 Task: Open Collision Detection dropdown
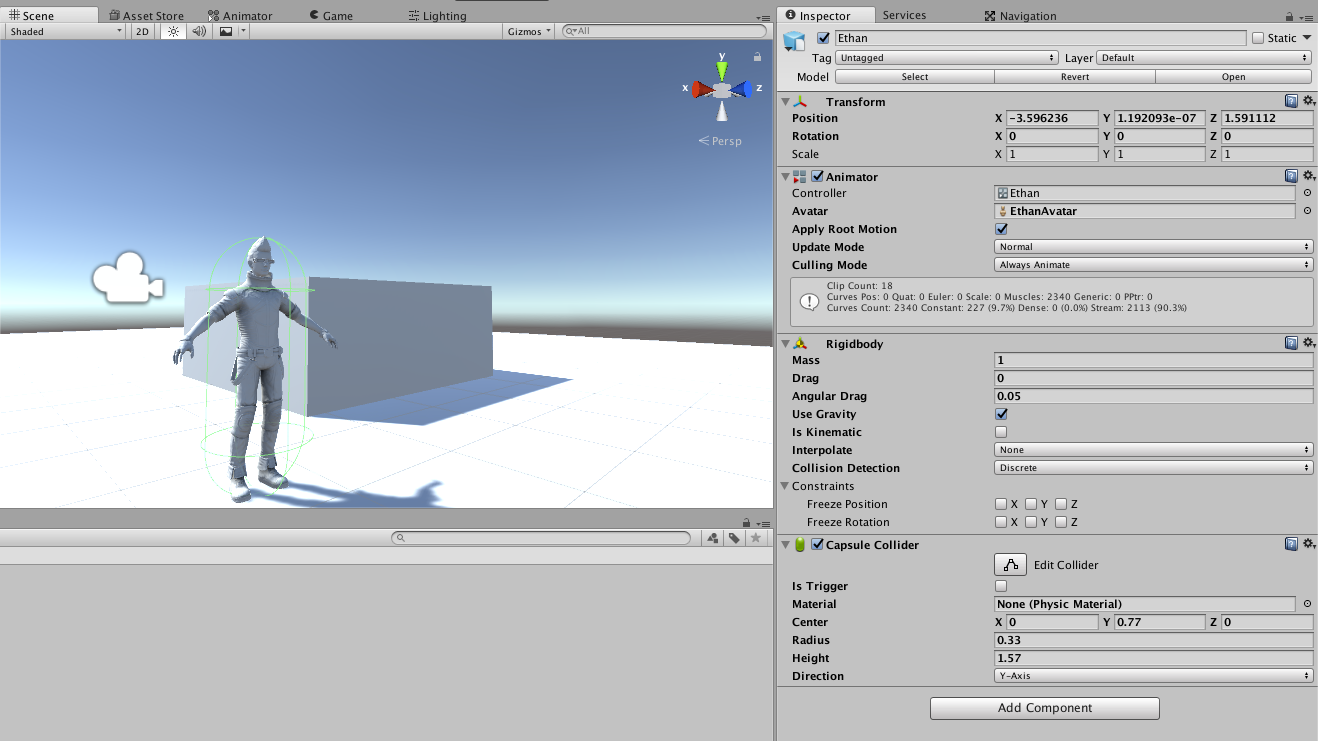pyautogui.click(x=1154, y=468)
